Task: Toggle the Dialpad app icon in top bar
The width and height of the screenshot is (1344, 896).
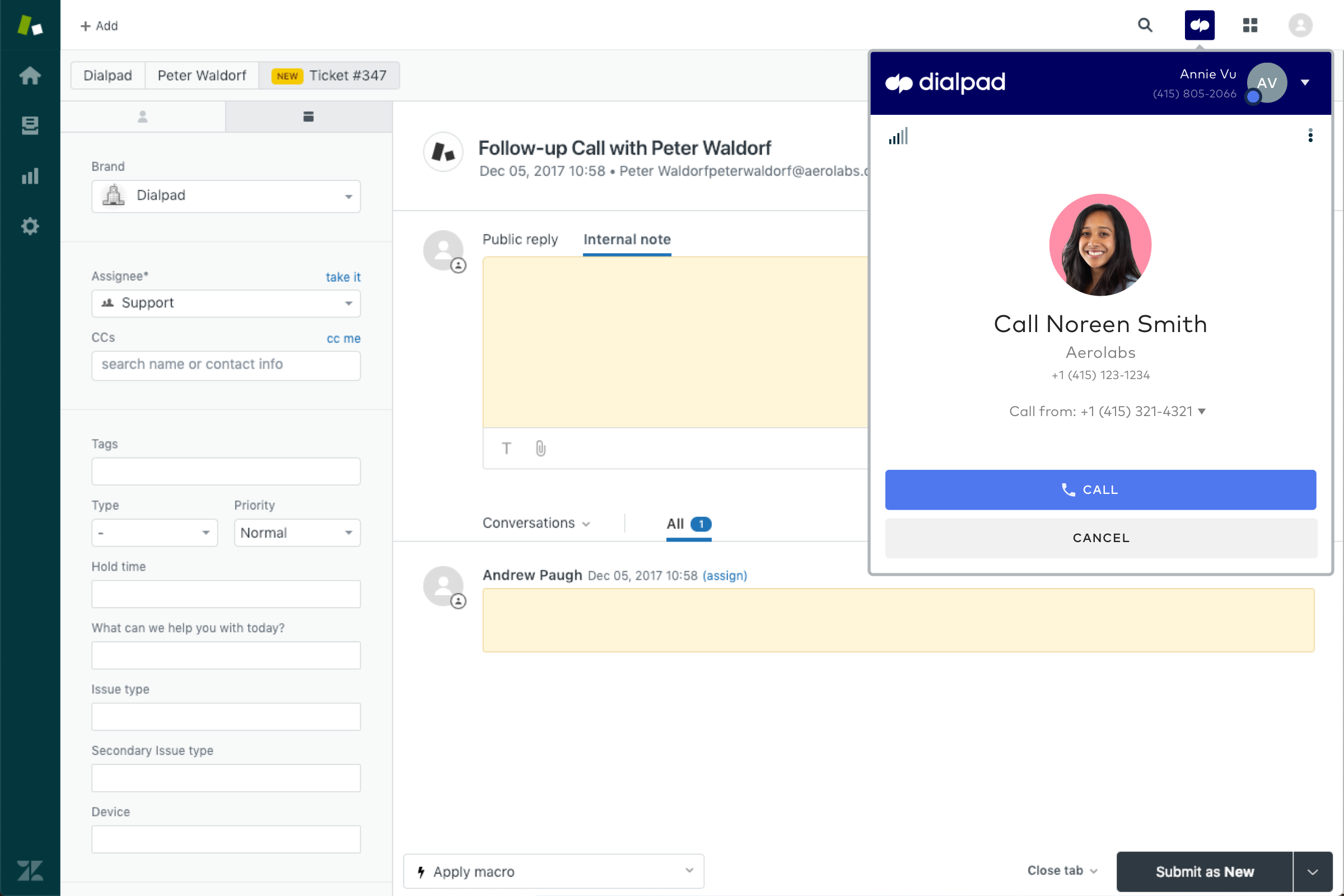Action: point(1200,25)
